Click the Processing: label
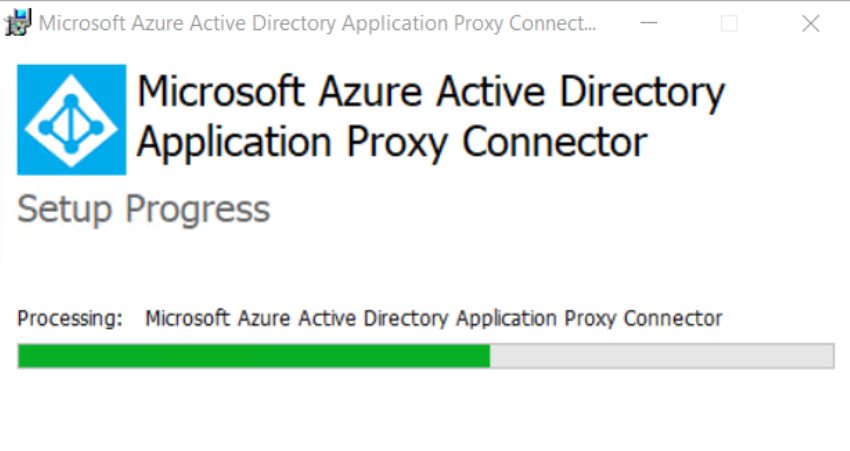Screen dimensions: 850x451 (70, 318)
